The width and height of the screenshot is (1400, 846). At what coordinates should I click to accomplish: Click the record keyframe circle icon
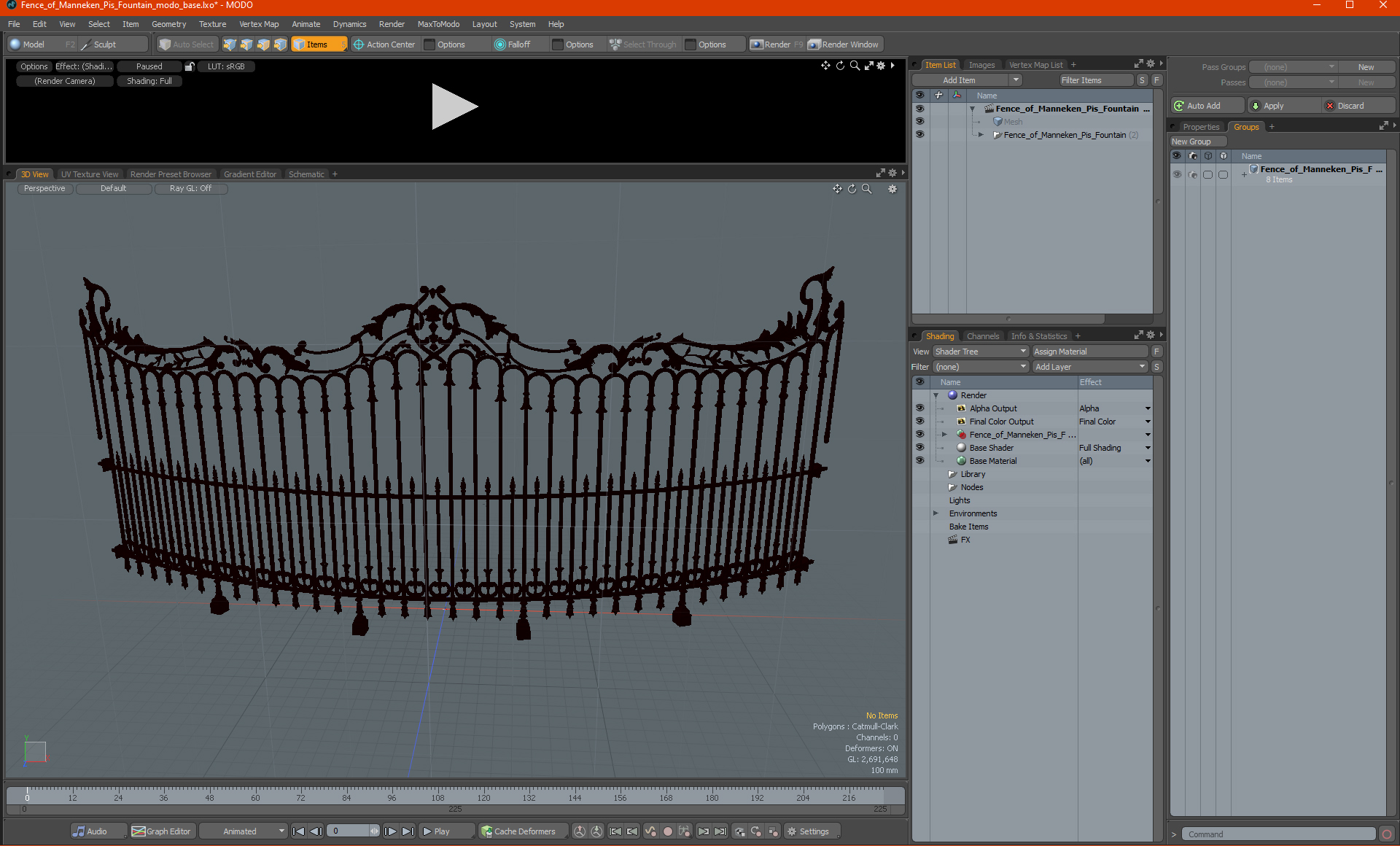pos(667,831)
